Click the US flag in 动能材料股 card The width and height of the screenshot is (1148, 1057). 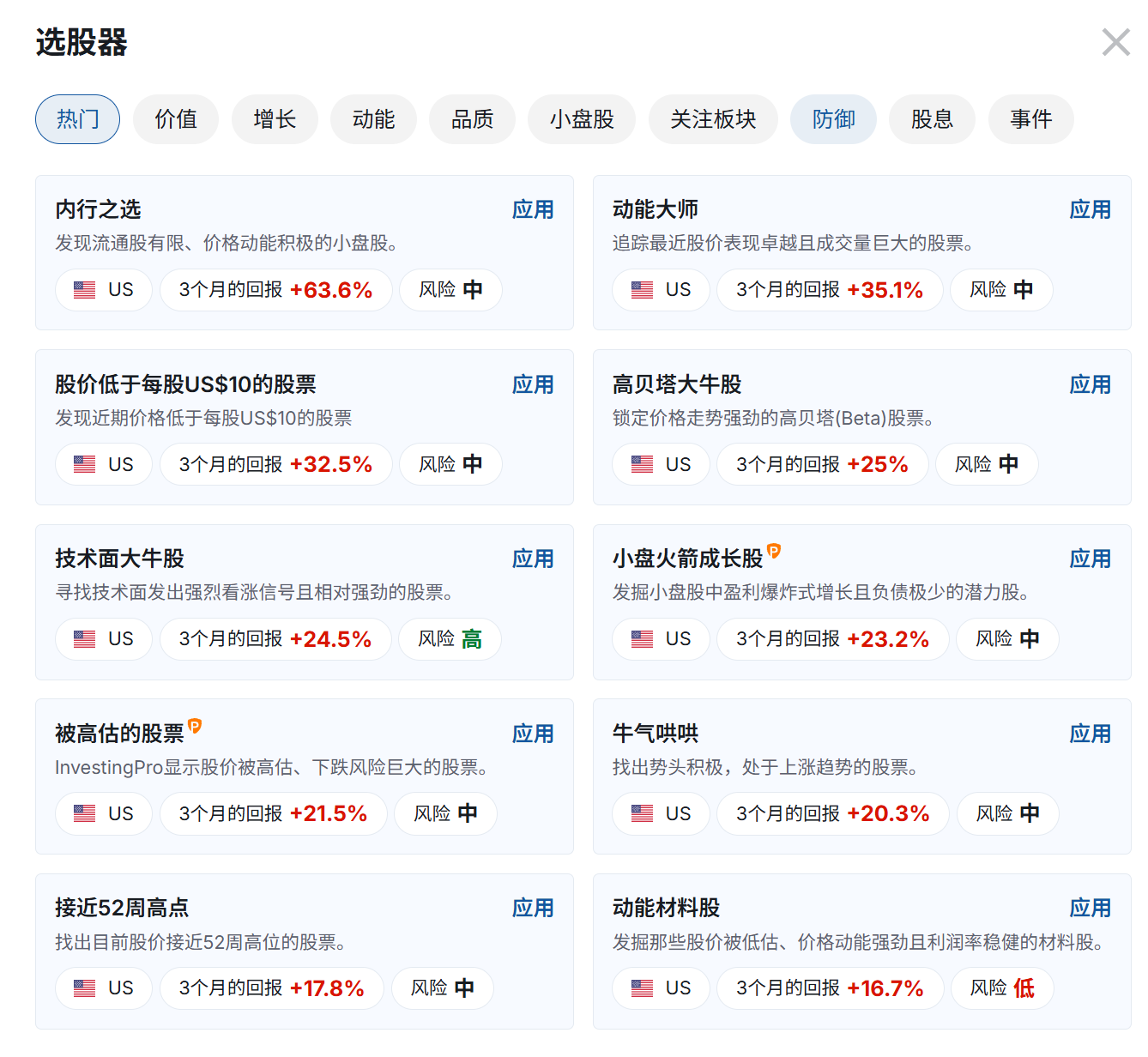click(x=642, y=988)
